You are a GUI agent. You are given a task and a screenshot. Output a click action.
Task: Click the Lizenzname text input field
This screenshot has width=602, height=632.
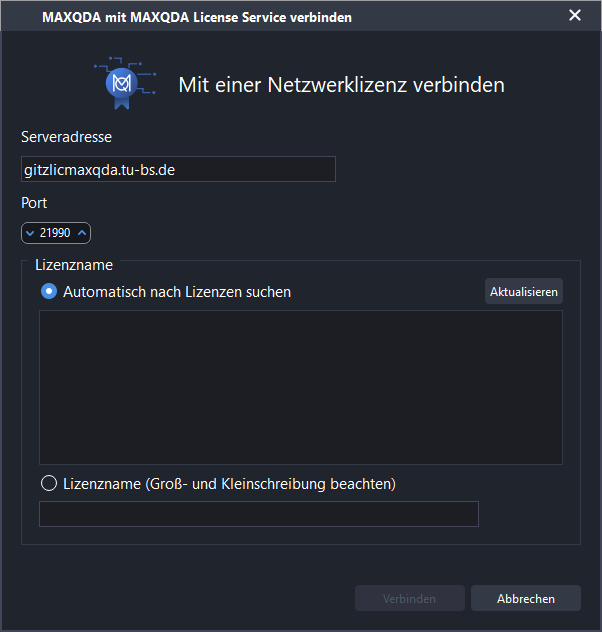coord(259,514)
